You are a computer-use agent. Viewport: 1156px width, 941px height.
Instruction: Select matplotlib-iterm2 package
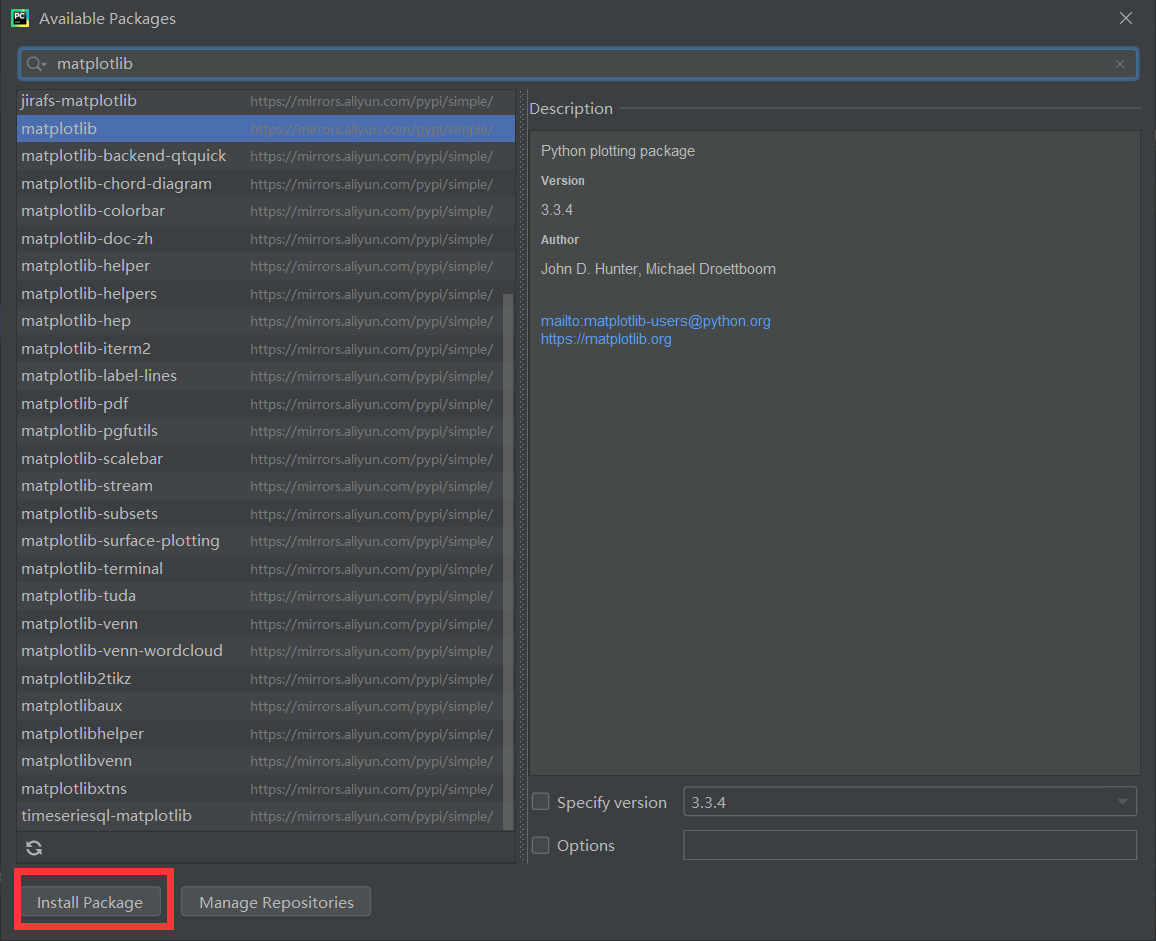[x=260, y=349]
